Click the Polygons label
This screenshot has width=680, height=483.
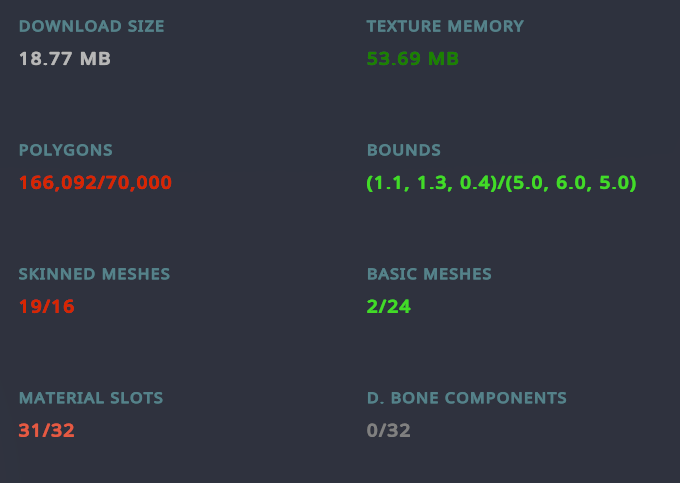[66, 150]
